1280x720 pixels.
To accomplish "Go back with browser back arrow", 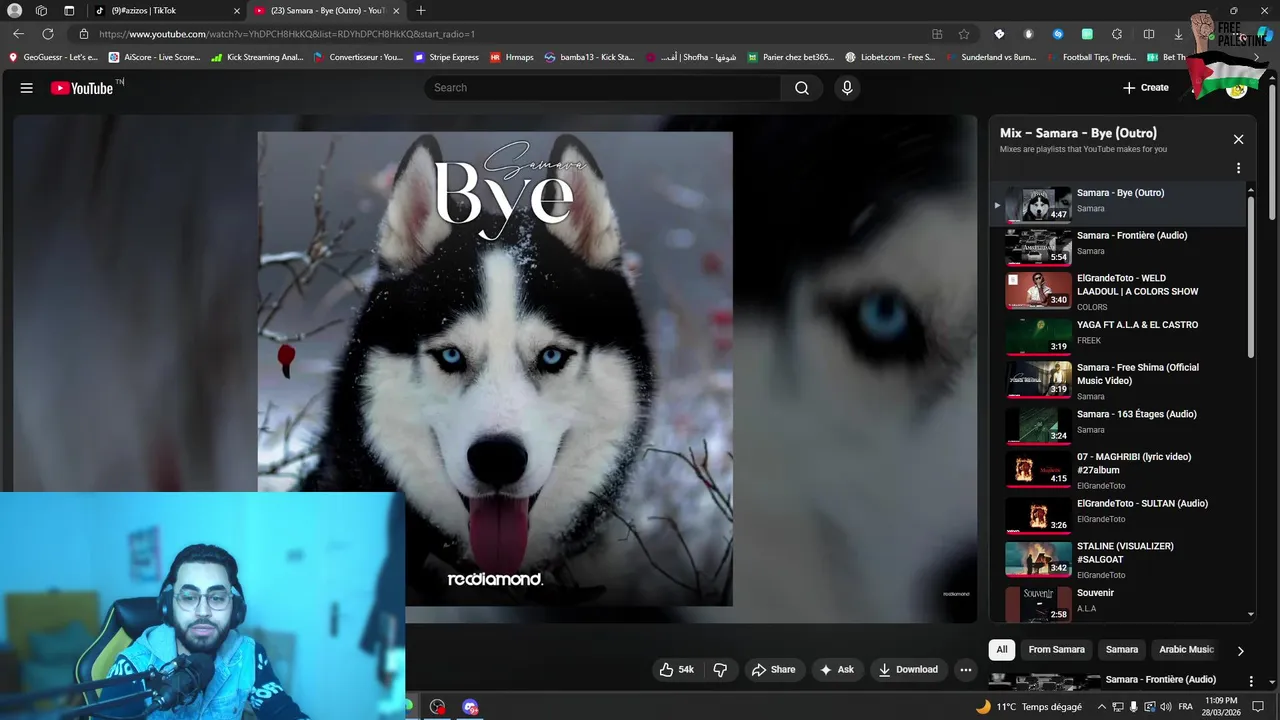I will coord(18,34).
